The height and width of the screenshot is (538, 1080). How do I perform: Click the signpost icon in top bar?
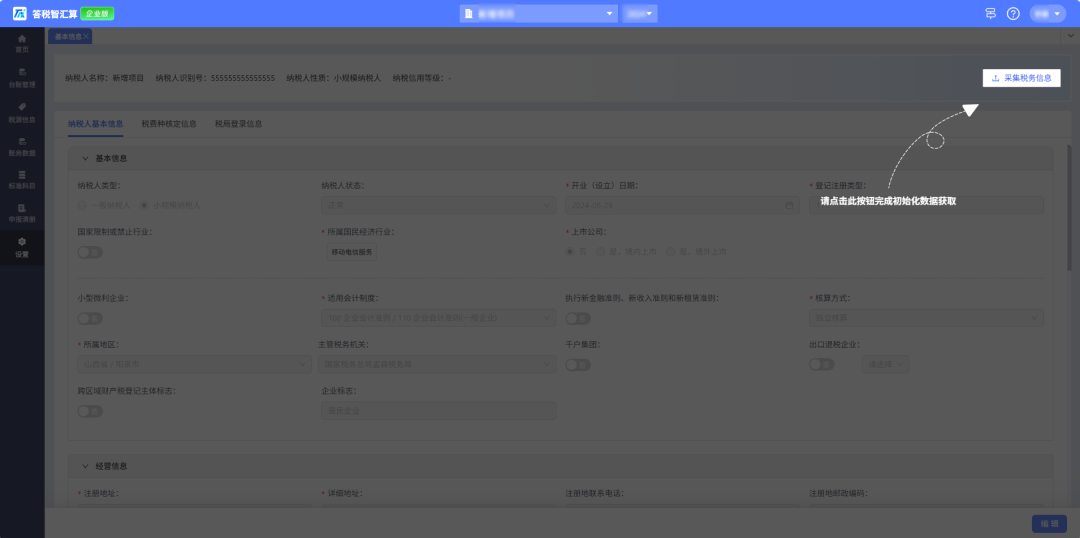tap(991, 14)
